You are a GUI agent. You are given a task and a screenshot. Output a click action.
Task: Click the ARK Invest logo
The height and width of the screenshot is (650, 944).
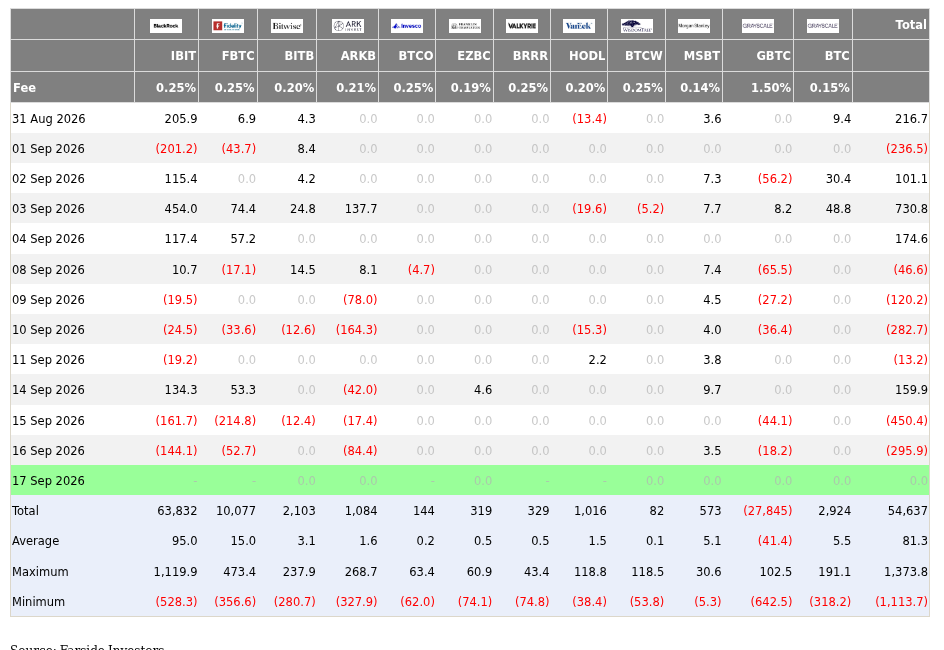point(347,26)
